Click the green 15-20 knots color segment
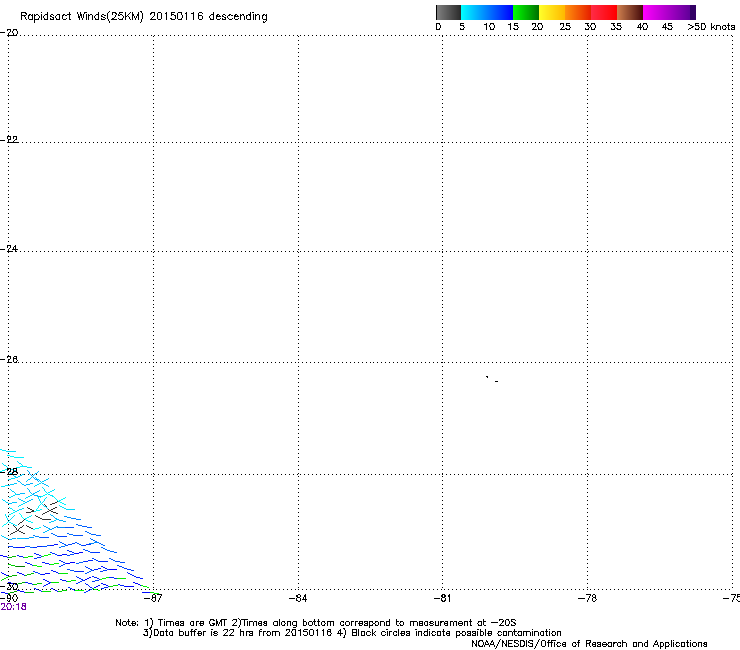 coord(526,12)
